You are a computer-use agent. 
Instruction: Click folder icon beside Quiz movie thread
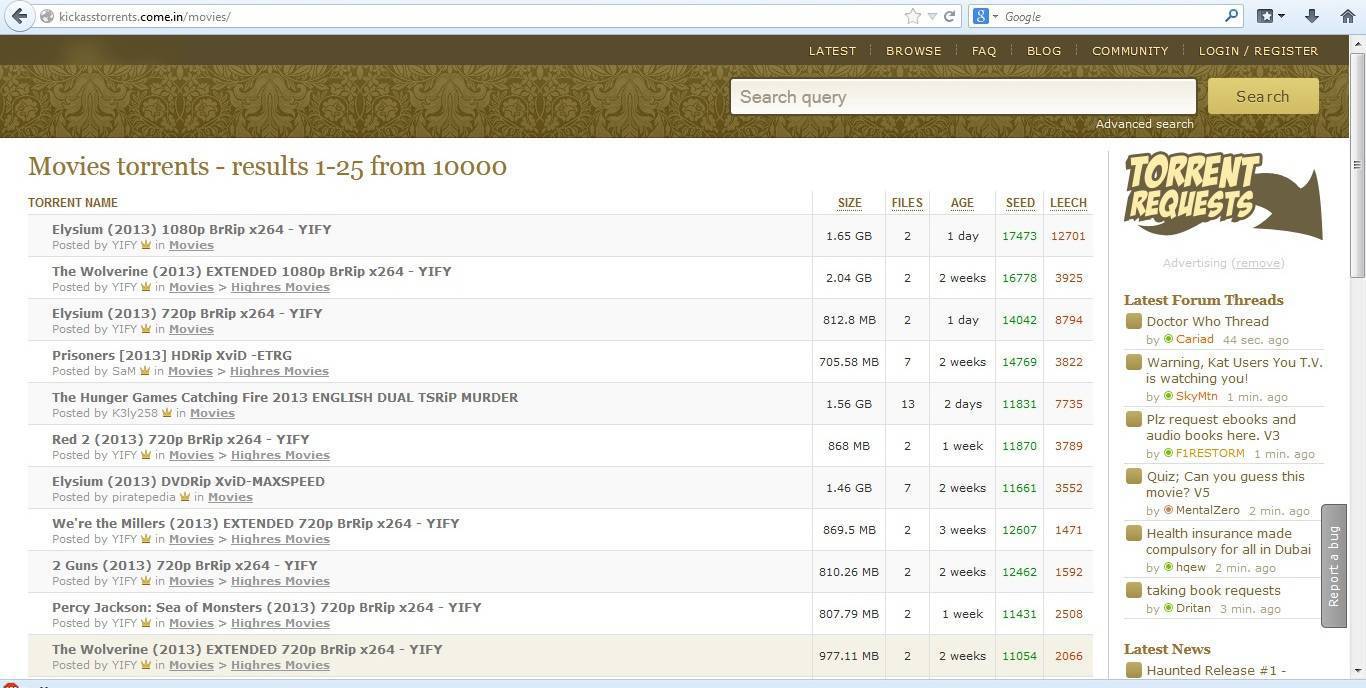coord(1133,476)
